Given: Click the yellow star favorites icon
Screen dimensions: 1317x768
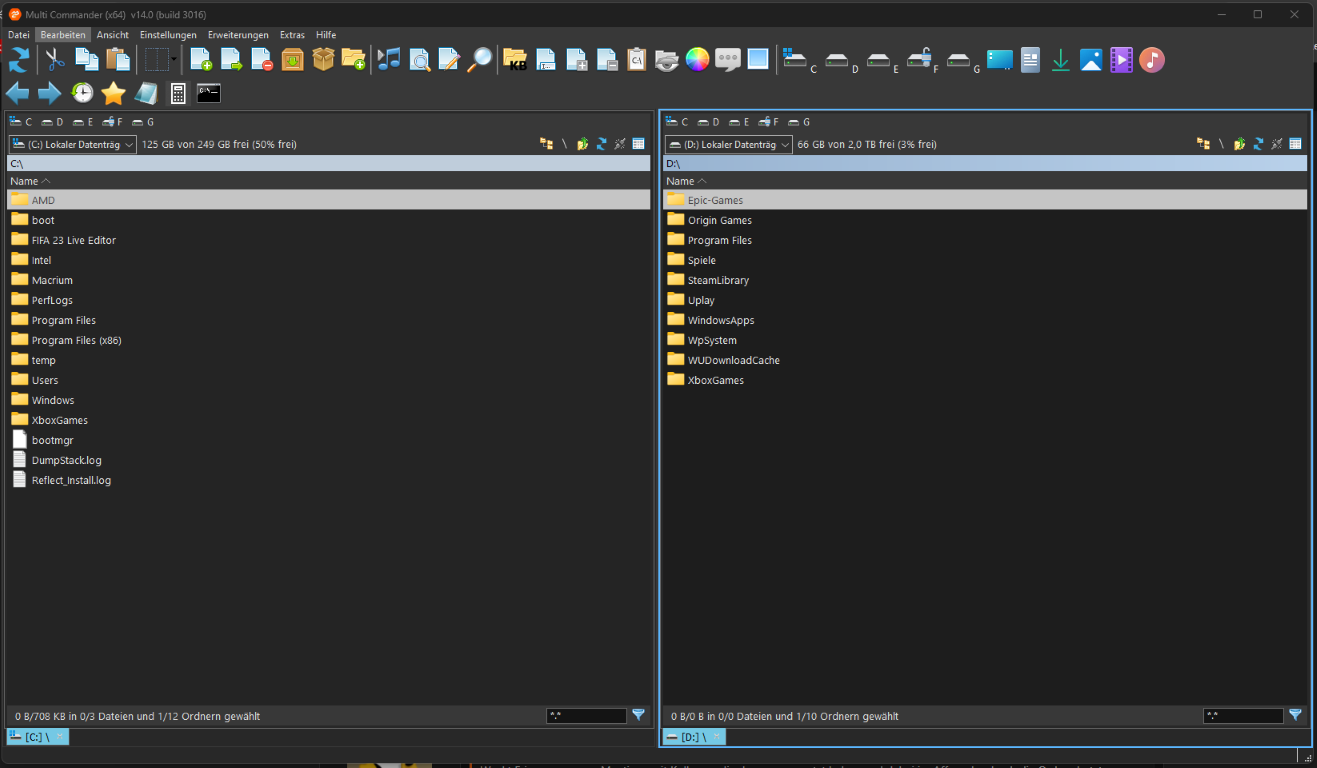Looking at the screenshot, I should (x=113, y=94).
